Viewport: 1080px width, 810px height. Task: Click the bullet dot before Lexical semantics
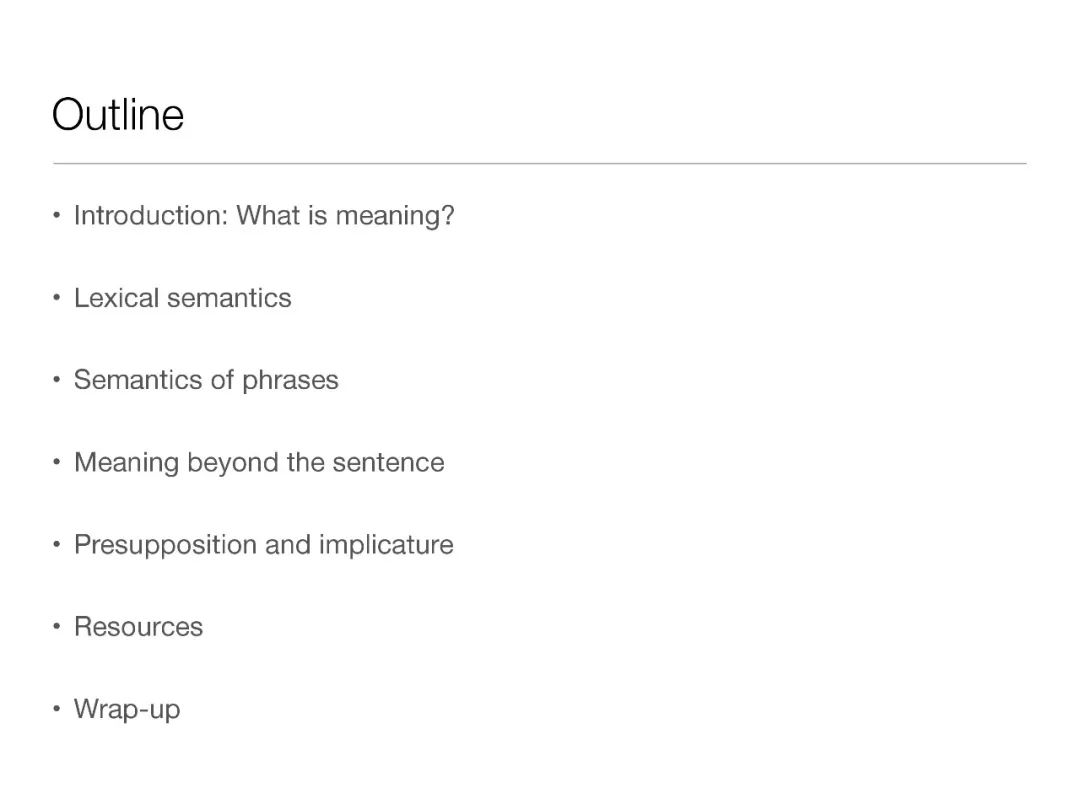[x=56, y=298]
